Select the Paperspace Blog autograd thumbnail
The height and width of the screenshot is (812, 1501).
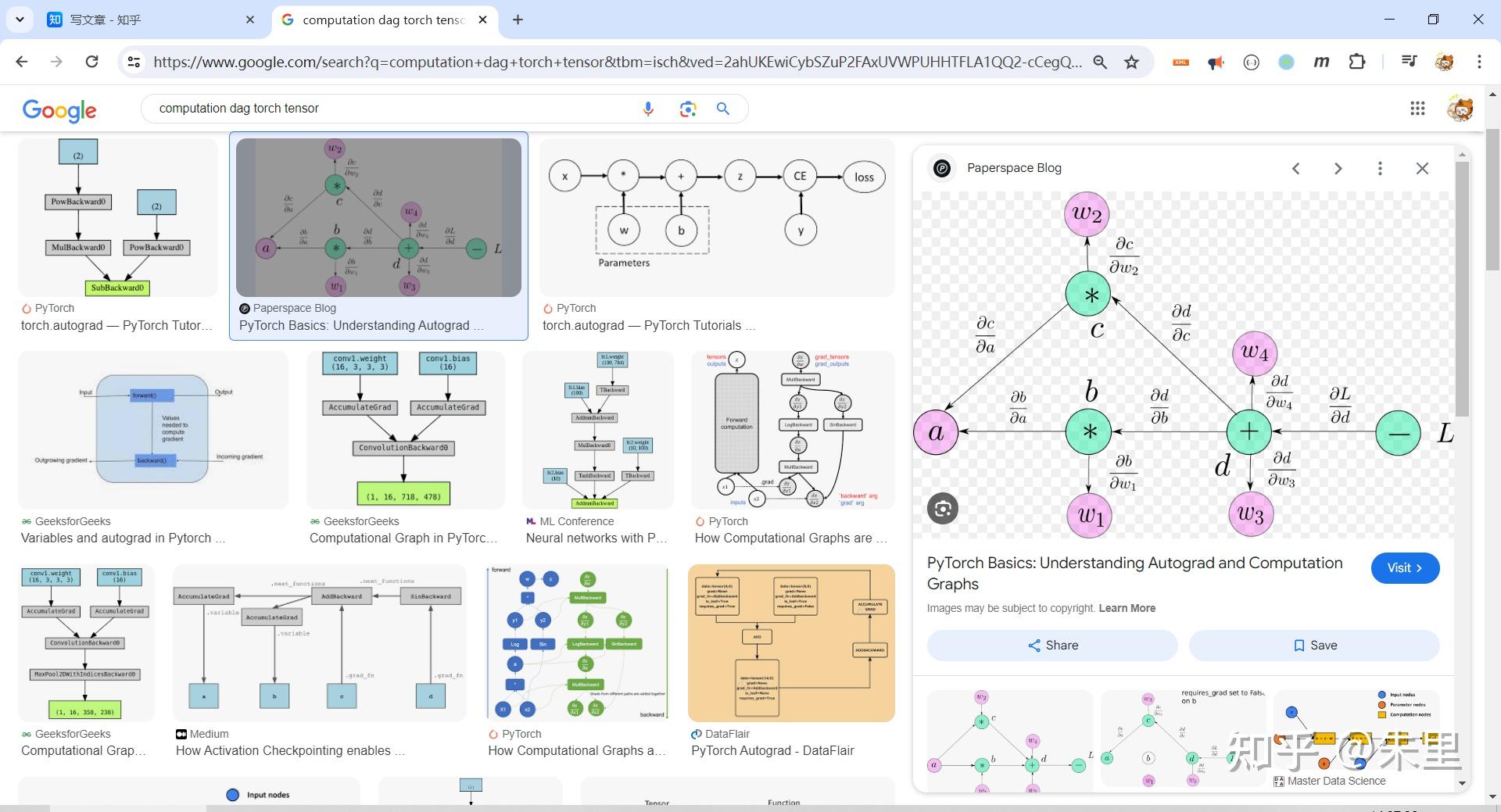coord(378,217)
